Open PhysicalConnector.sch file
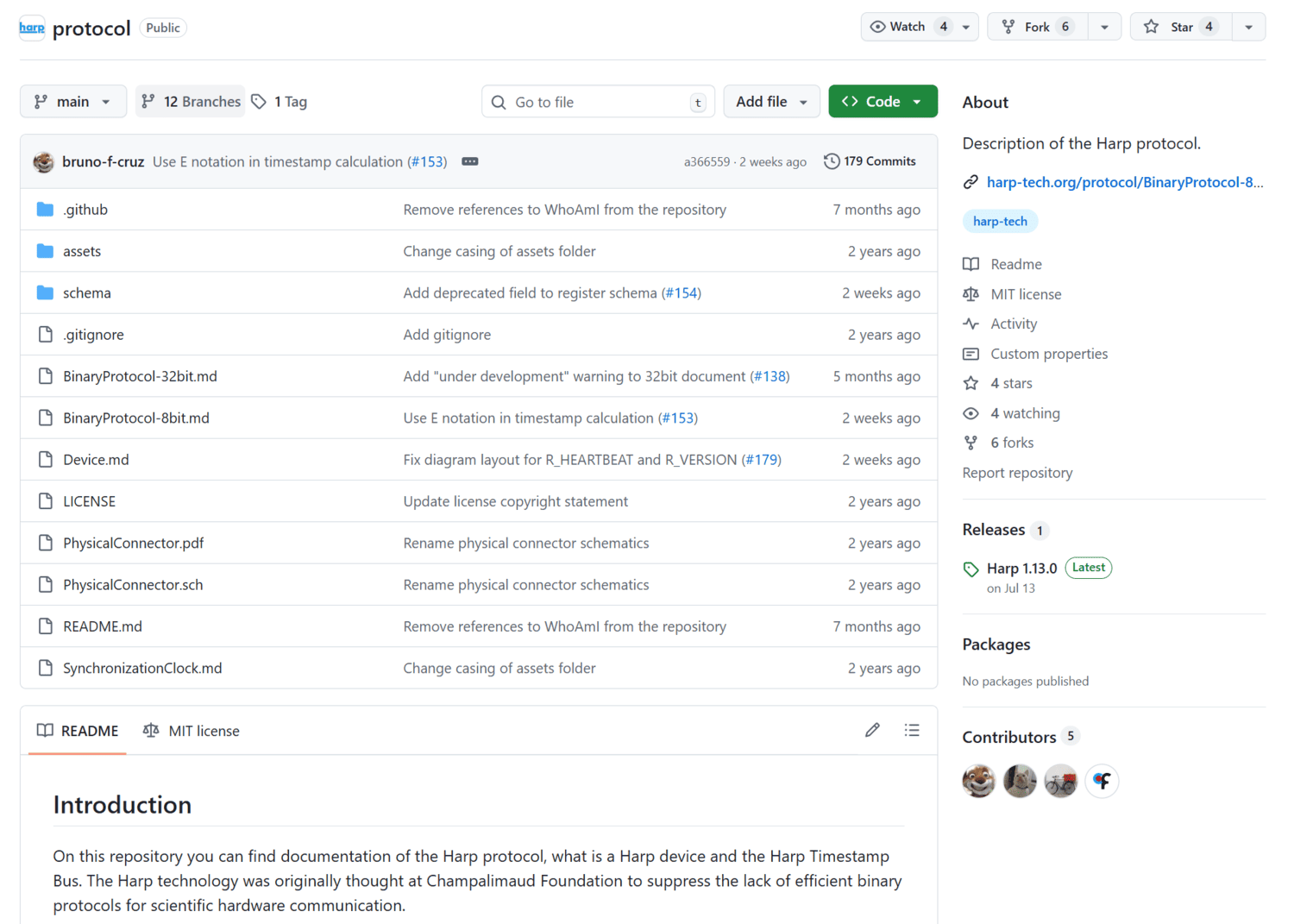The width and height of the screenshot is (1294, 924). [x=133, y=585]
